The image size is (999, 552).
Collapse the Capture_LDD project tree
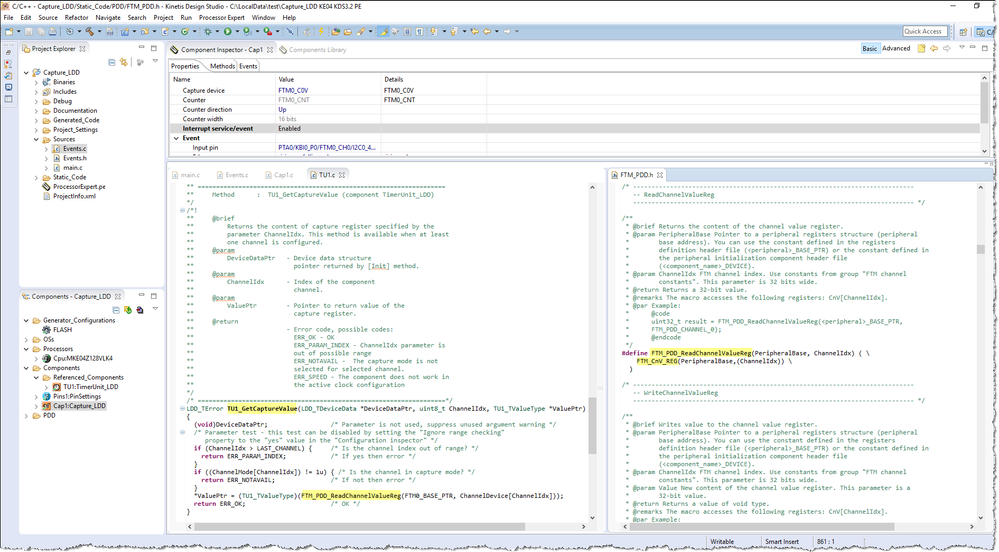[26, 73]
